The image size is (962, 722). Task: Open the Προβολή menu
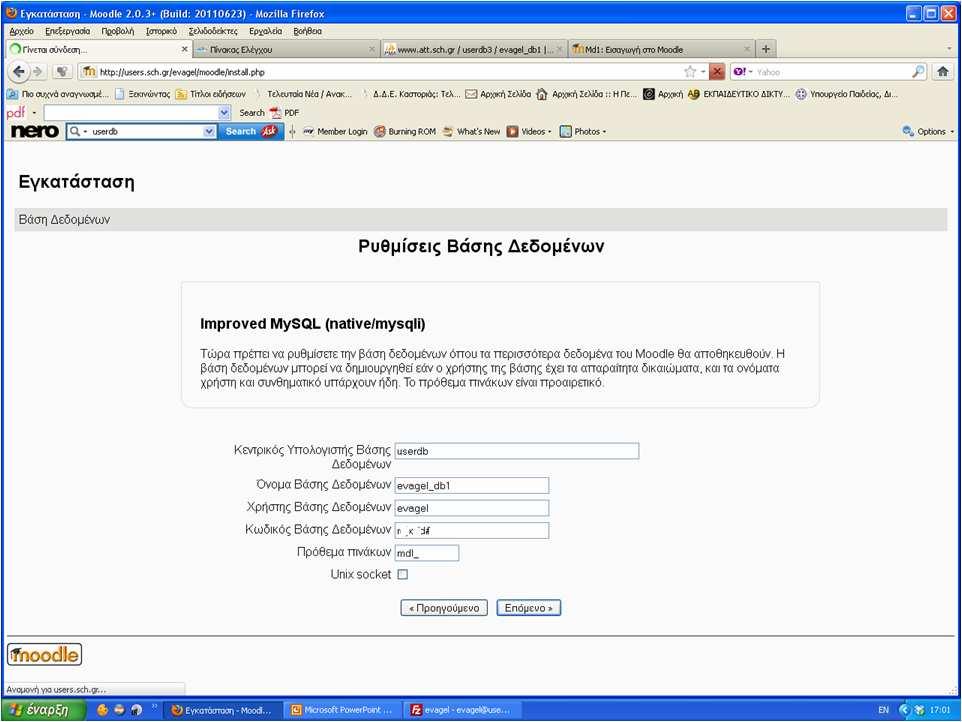tap(118, 31)
